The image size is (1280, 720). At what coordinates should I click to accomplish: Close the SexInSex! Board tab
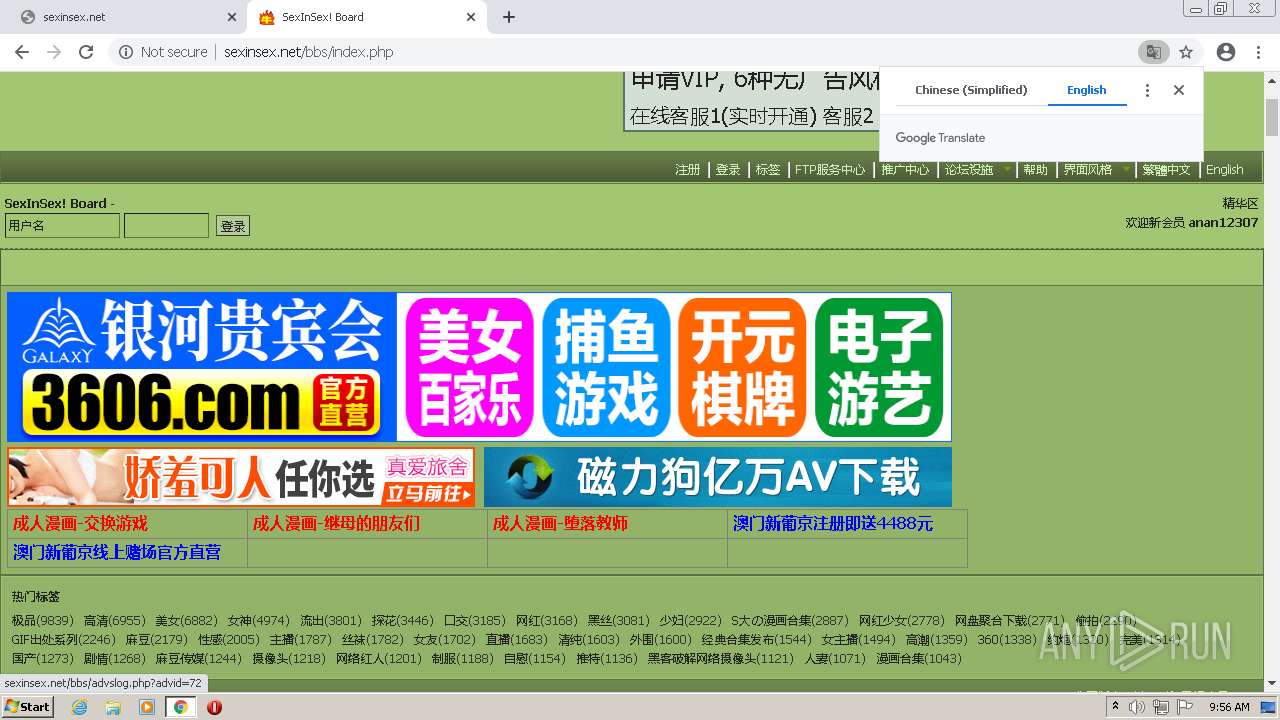tap(471, 17)
